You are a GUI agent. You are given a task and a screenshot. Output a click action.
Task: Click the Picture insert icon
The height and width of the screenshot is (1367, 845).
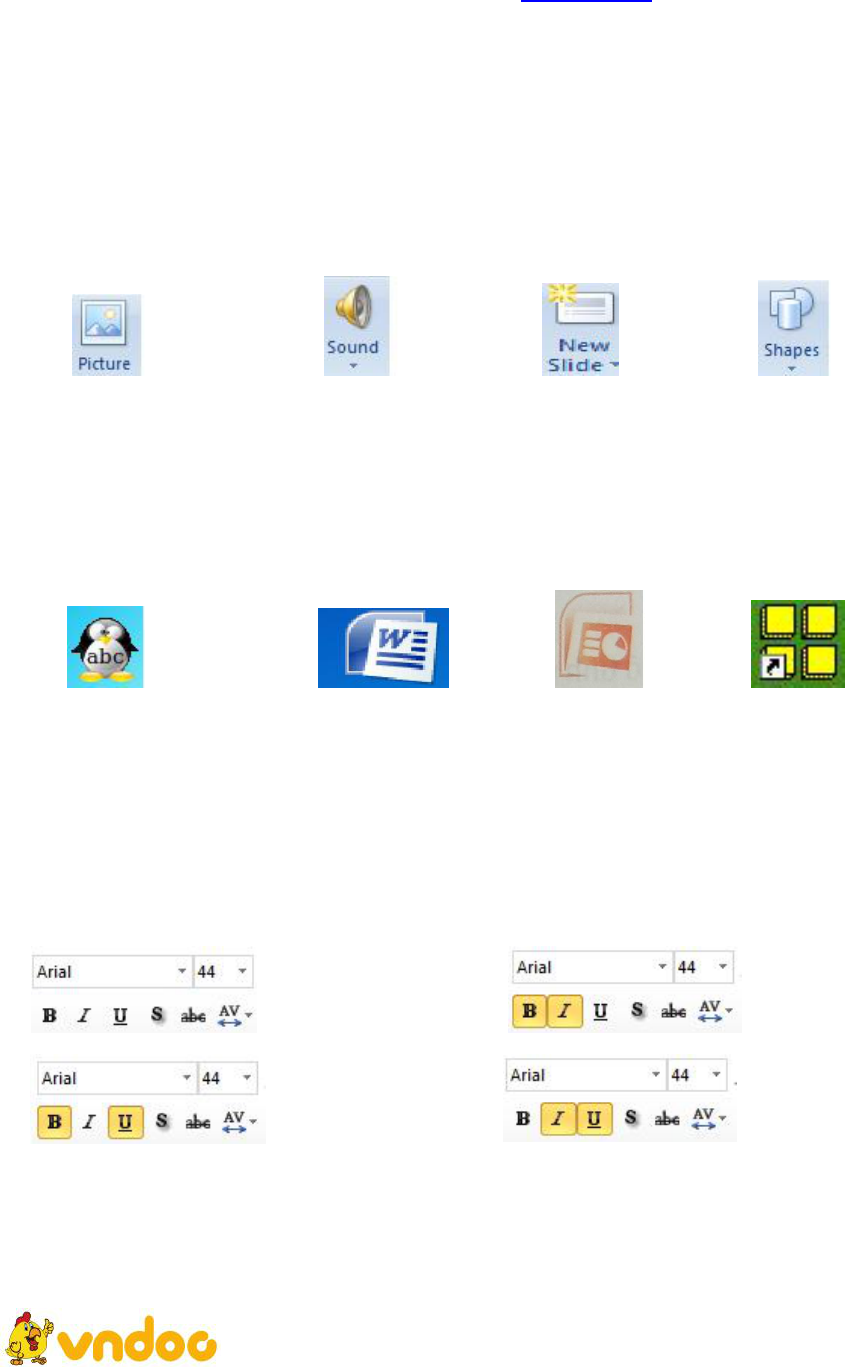[105, 335]
